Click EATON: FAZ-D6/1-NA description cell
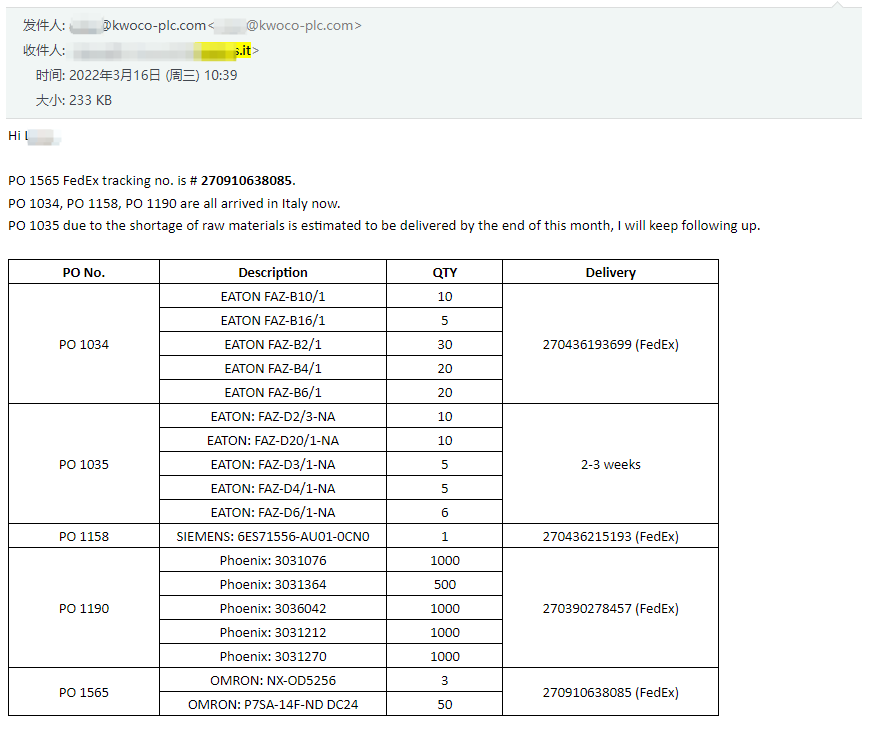The image size is (869, 730). point(273,513)
